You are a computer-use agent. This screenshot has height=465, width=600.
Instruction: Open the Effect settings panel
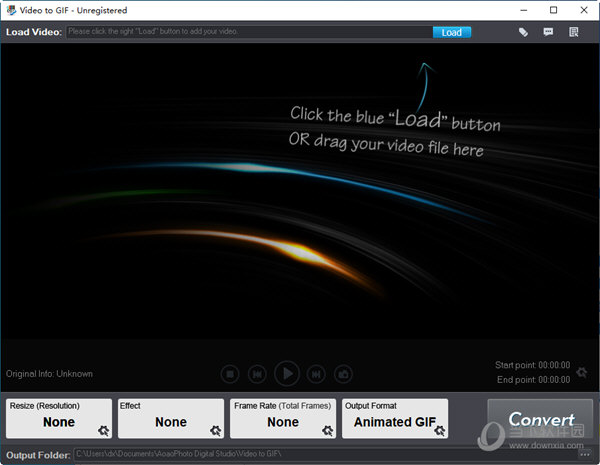[171, 418]
